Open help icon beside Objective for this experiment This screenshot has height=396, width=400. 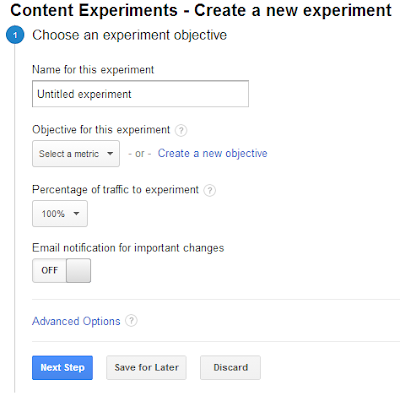point(181,130)
